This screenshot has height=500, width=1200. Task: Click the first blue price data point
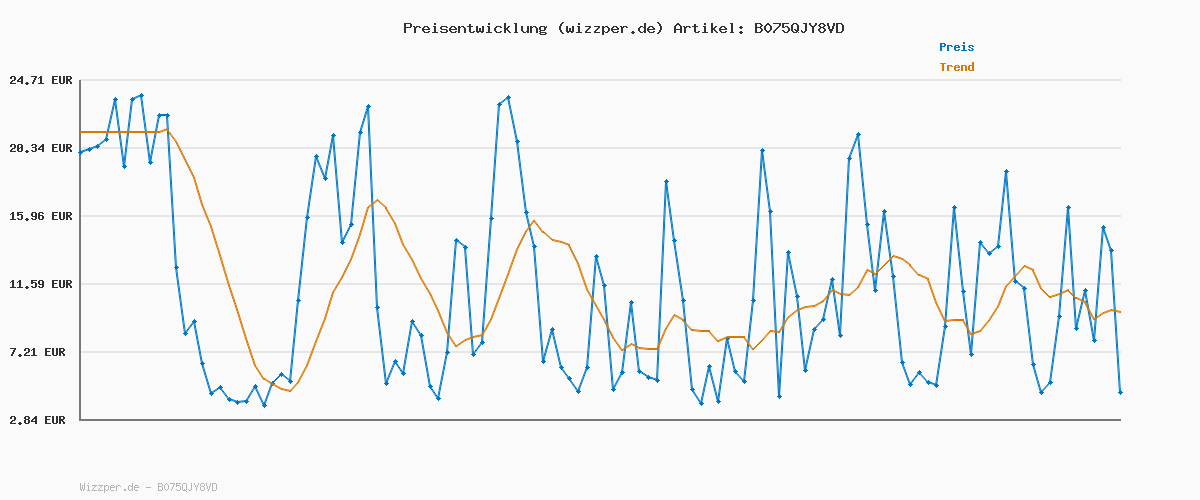81,152
